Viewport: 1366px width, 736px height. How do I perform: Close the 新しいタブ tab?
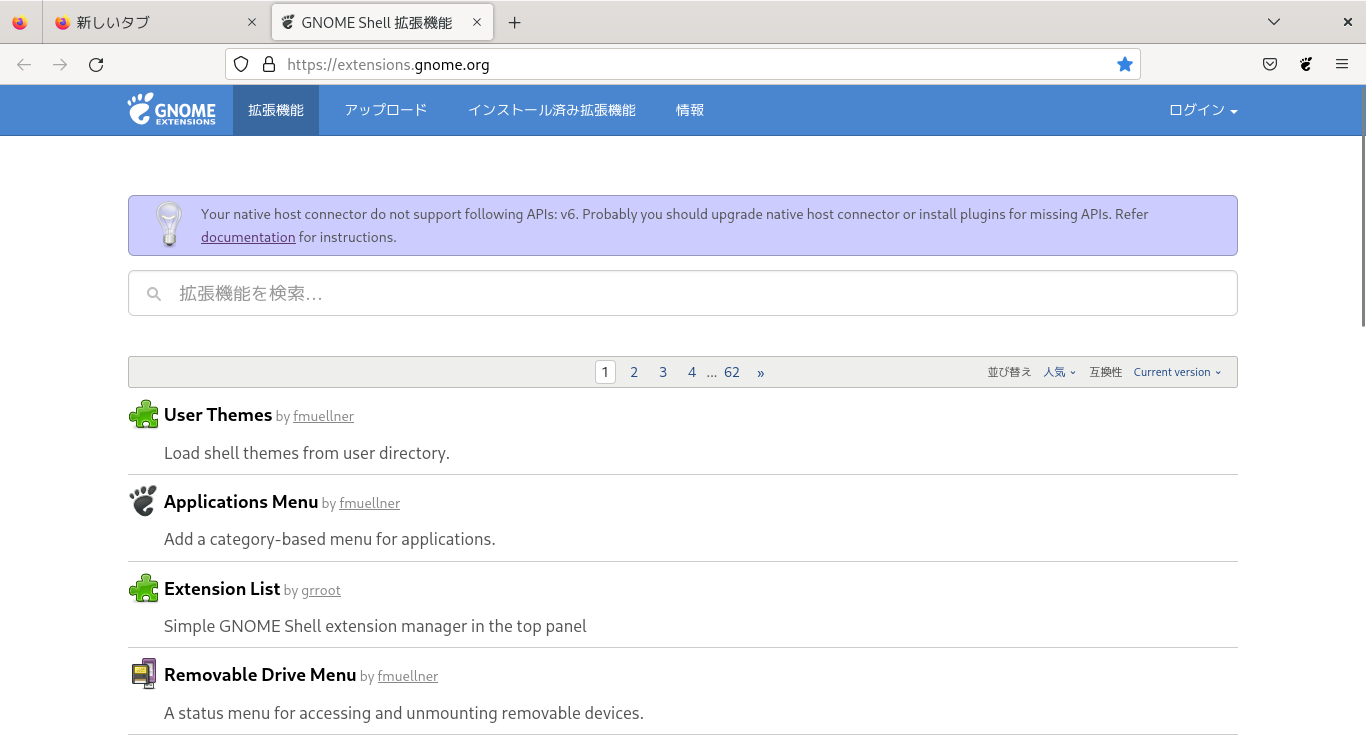(x=252, y=22)
